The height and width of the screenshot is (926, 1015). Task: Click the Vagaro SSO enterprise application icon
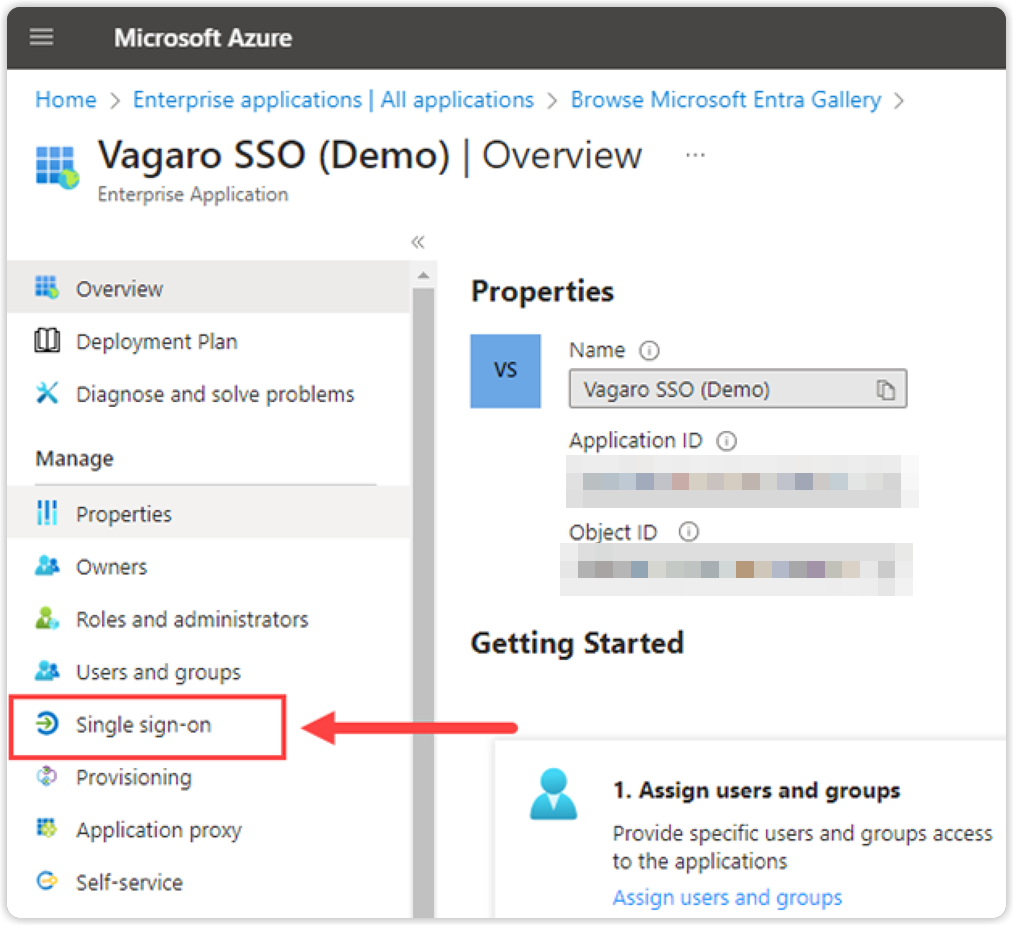(x=57, y=167)
